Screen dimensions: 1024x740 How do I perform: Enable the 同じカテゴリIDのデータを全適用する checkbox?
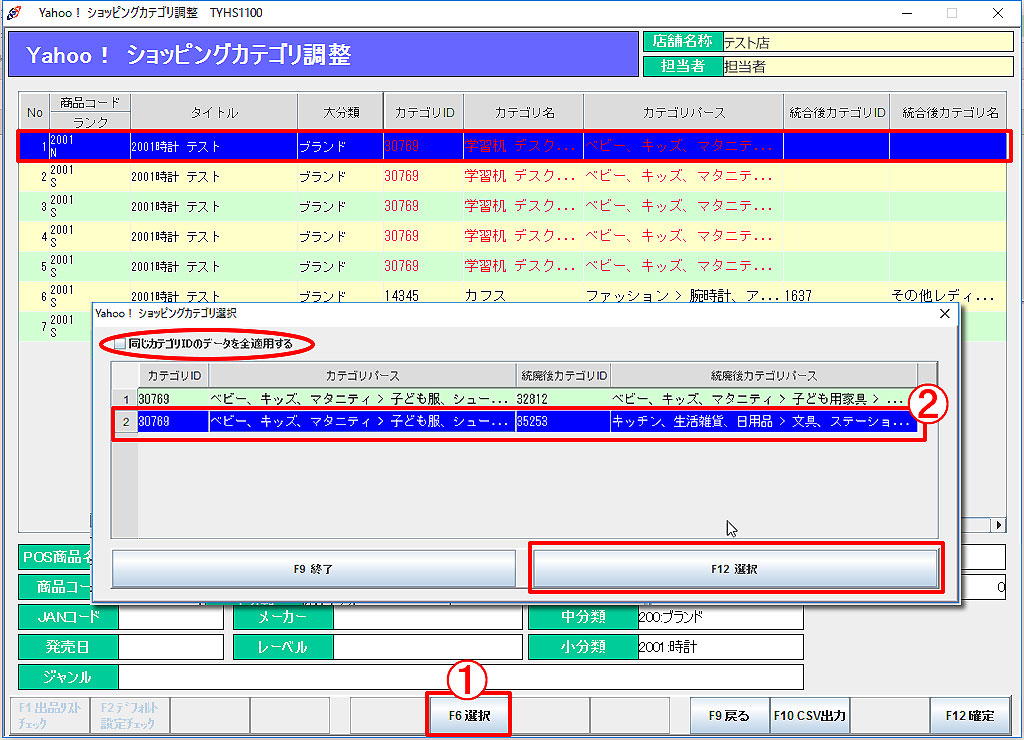click(121, 344)
